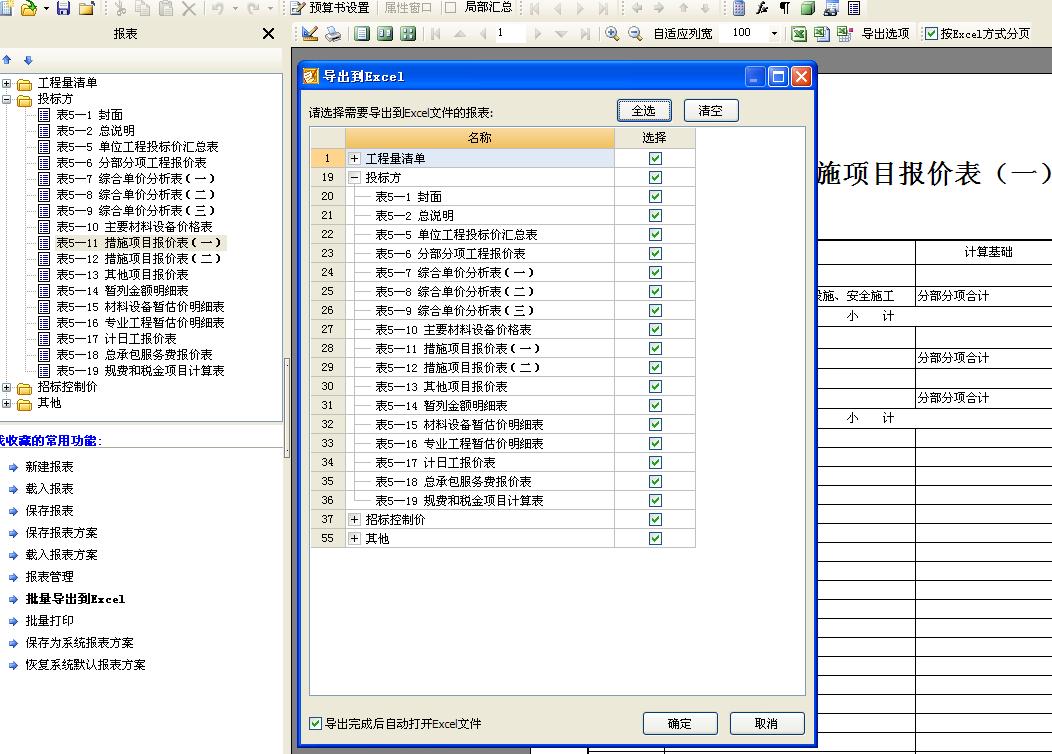This screenshot has height=754, width=1052.
Task: Click the green 3D cube icon
Action: pos(808,8)
